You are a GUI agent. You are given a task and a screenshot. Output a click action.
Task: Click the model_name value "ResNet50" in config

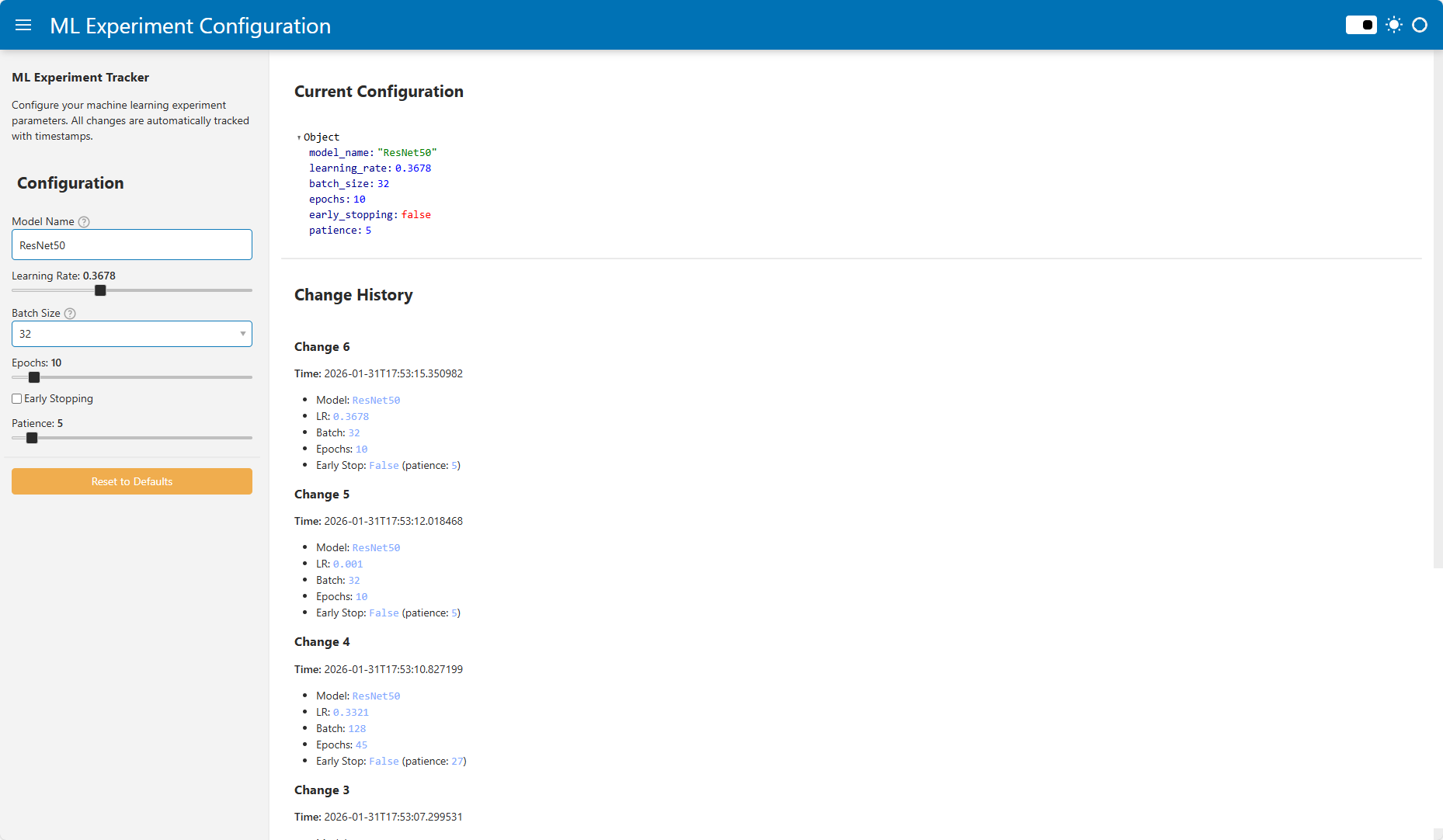click(407, 153)
